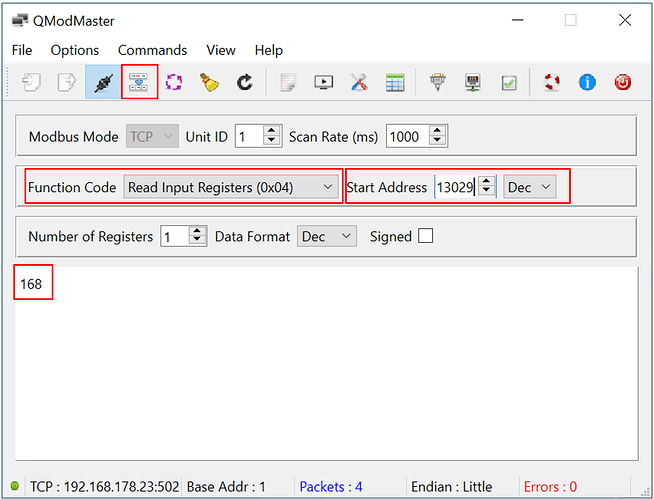The image size is (654, 499).
Task: Decrease Scan Rate with down arrow
Action: [x=437, y=141]
